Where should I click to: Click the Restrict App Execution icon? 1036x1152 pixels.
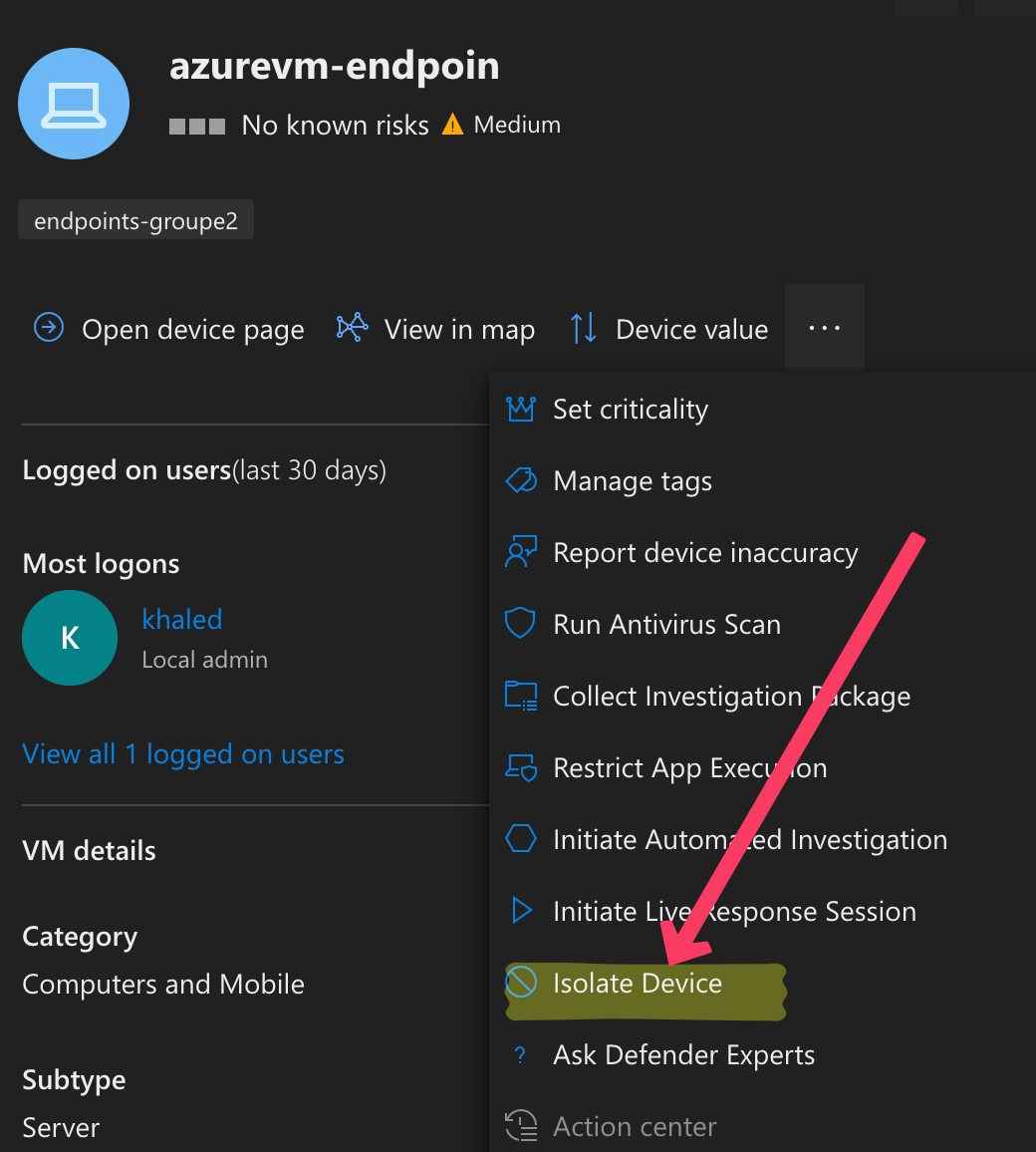[521, 767]
